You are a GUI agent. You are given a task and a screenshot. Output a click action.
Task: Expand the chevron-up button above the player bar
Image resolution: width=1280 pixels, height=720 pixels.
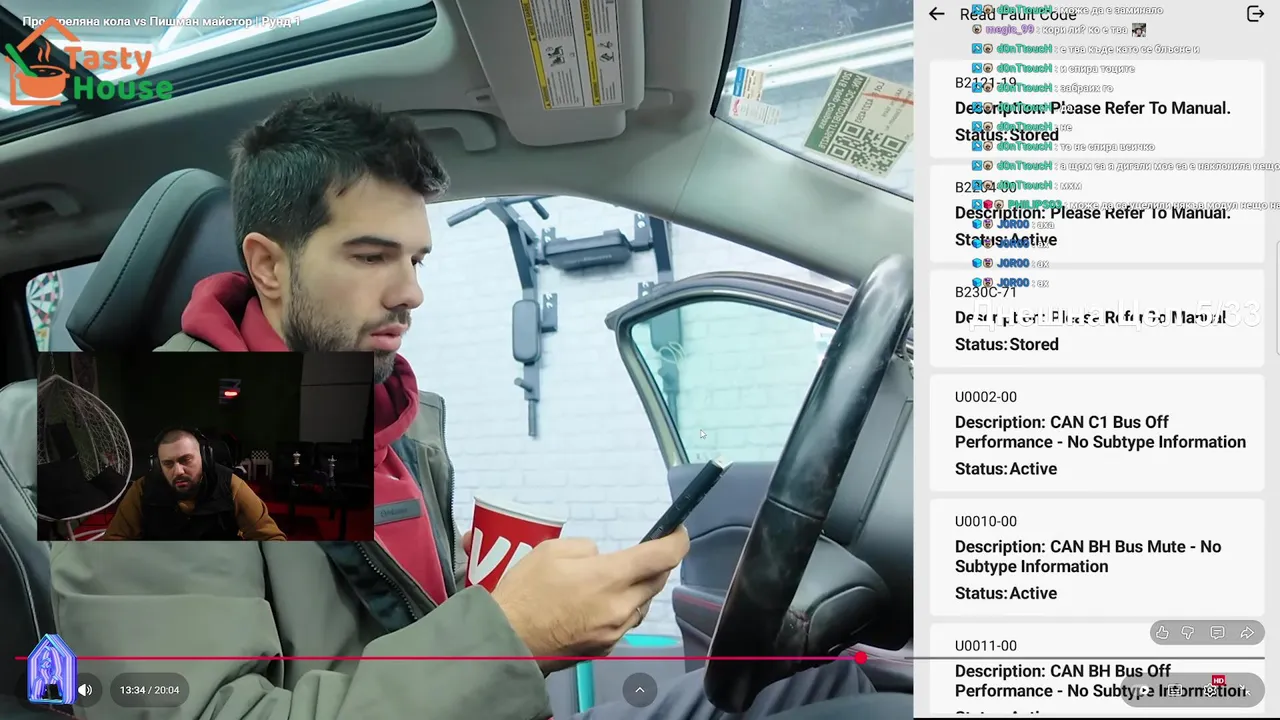pos(640,689)
